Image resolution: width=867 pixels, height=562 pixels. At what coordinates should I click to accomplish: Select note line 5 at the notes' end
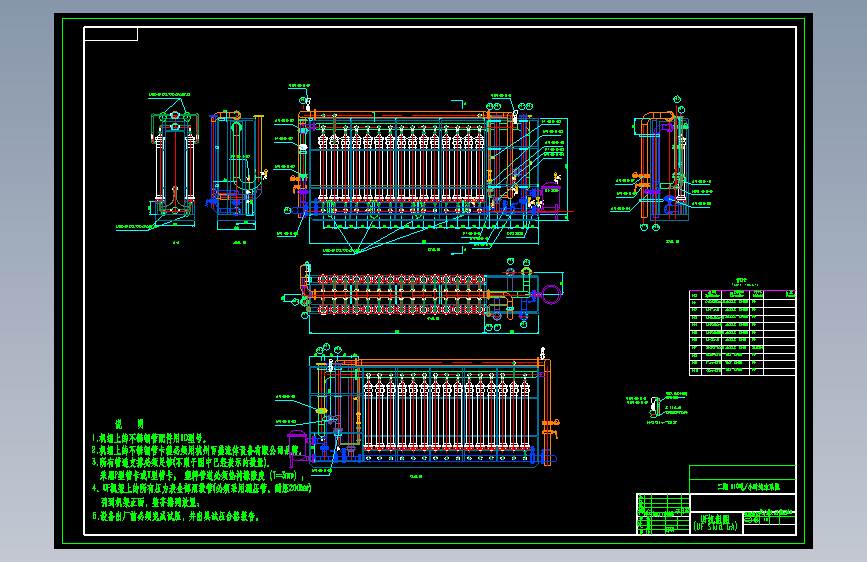[x=175, y=516]
